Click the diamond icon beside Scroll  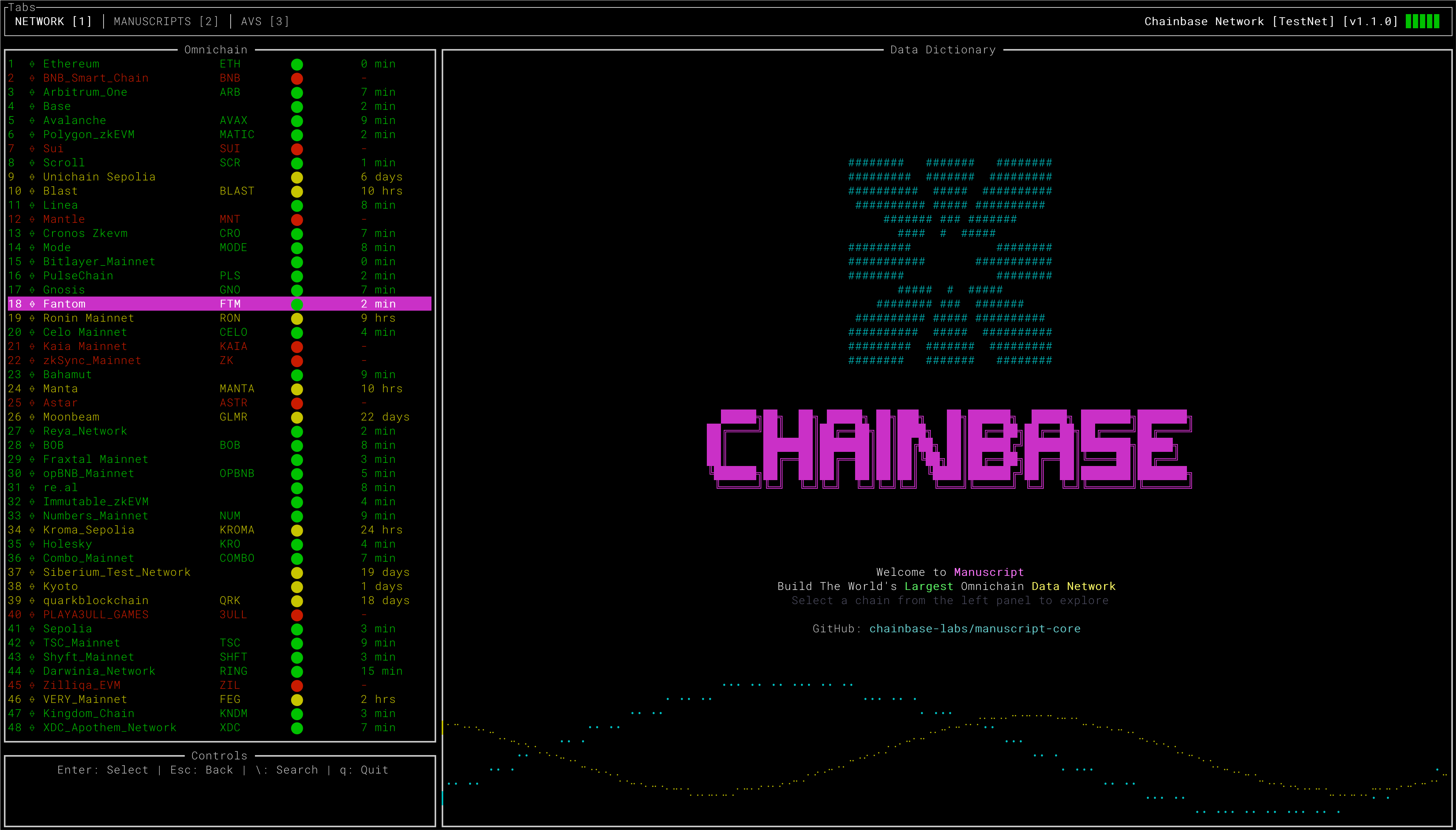(x=32, y=163)
